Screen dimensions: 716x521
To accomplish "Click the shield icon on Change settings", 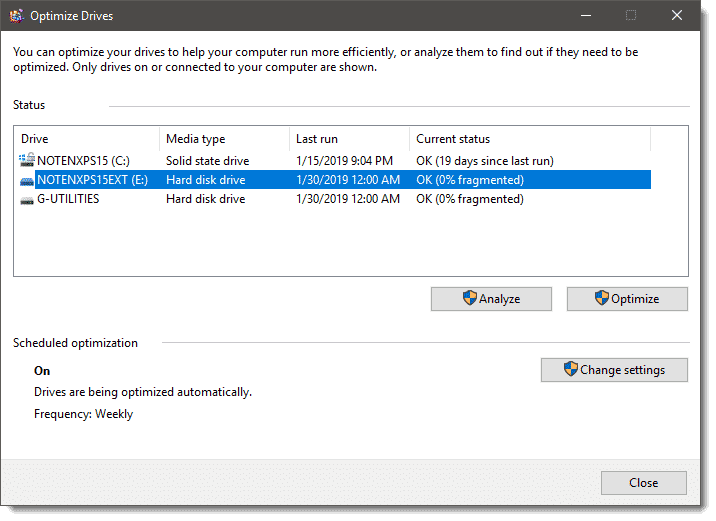I will click(x=570, y=370).
